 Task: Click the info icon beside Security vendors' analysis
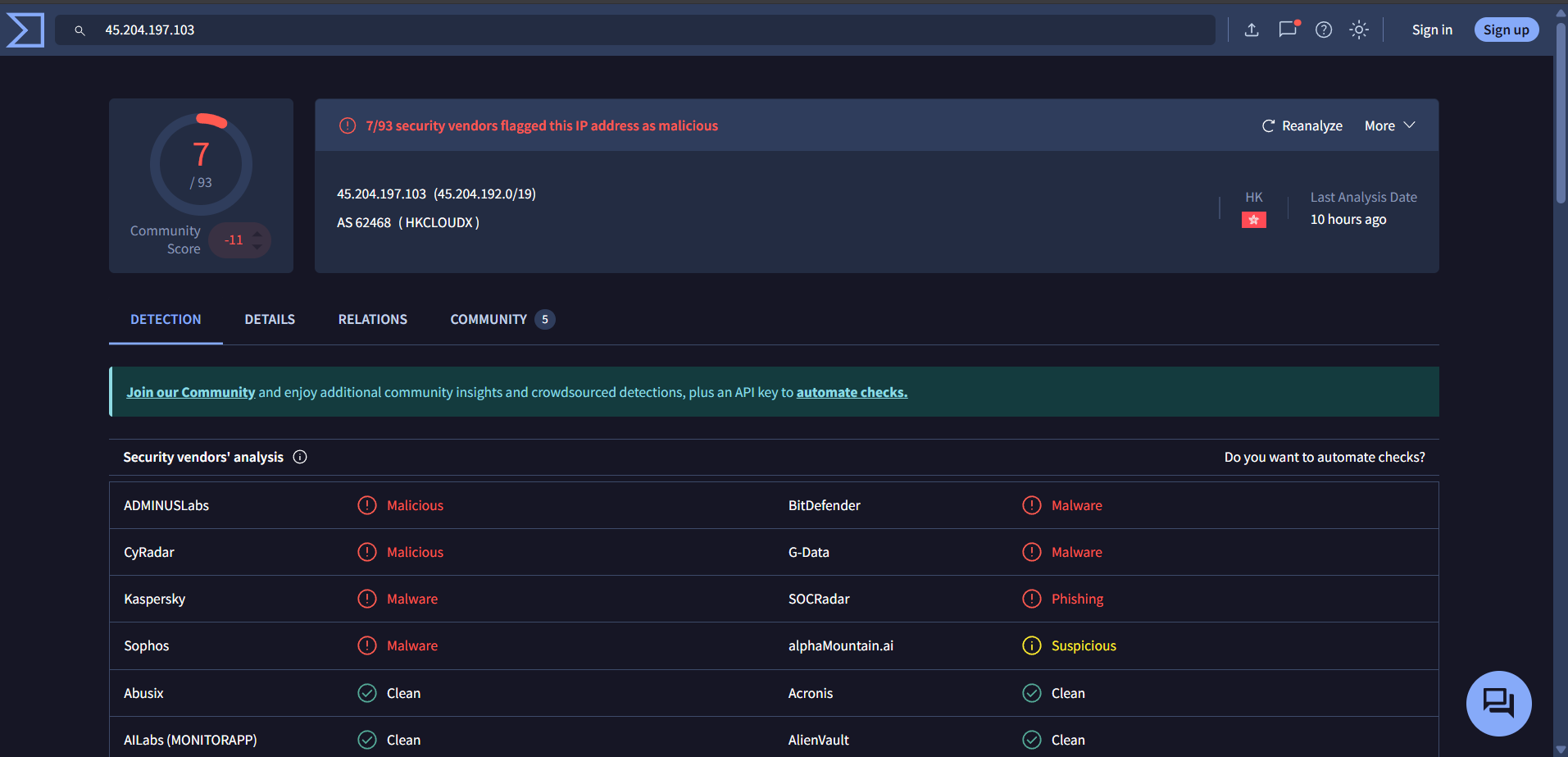pyautogui.click(x=300, y=457)
